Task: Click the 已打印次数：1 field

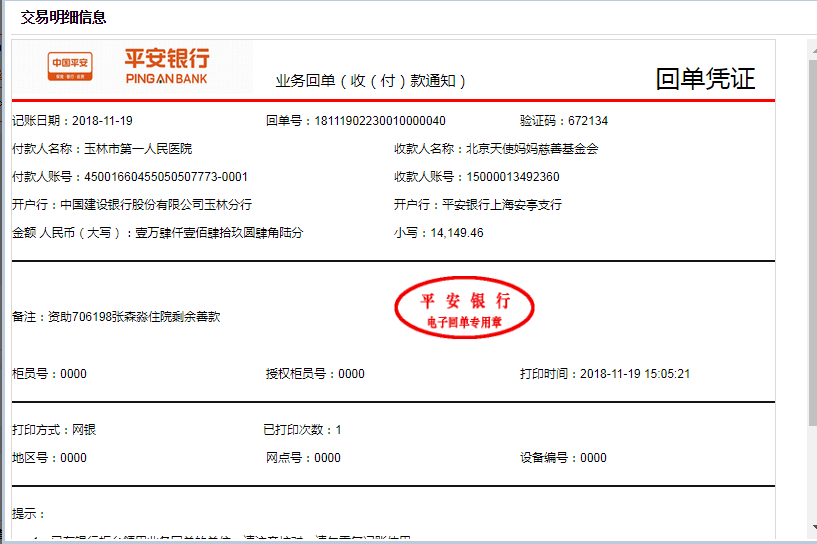Action: pos(302,430)
